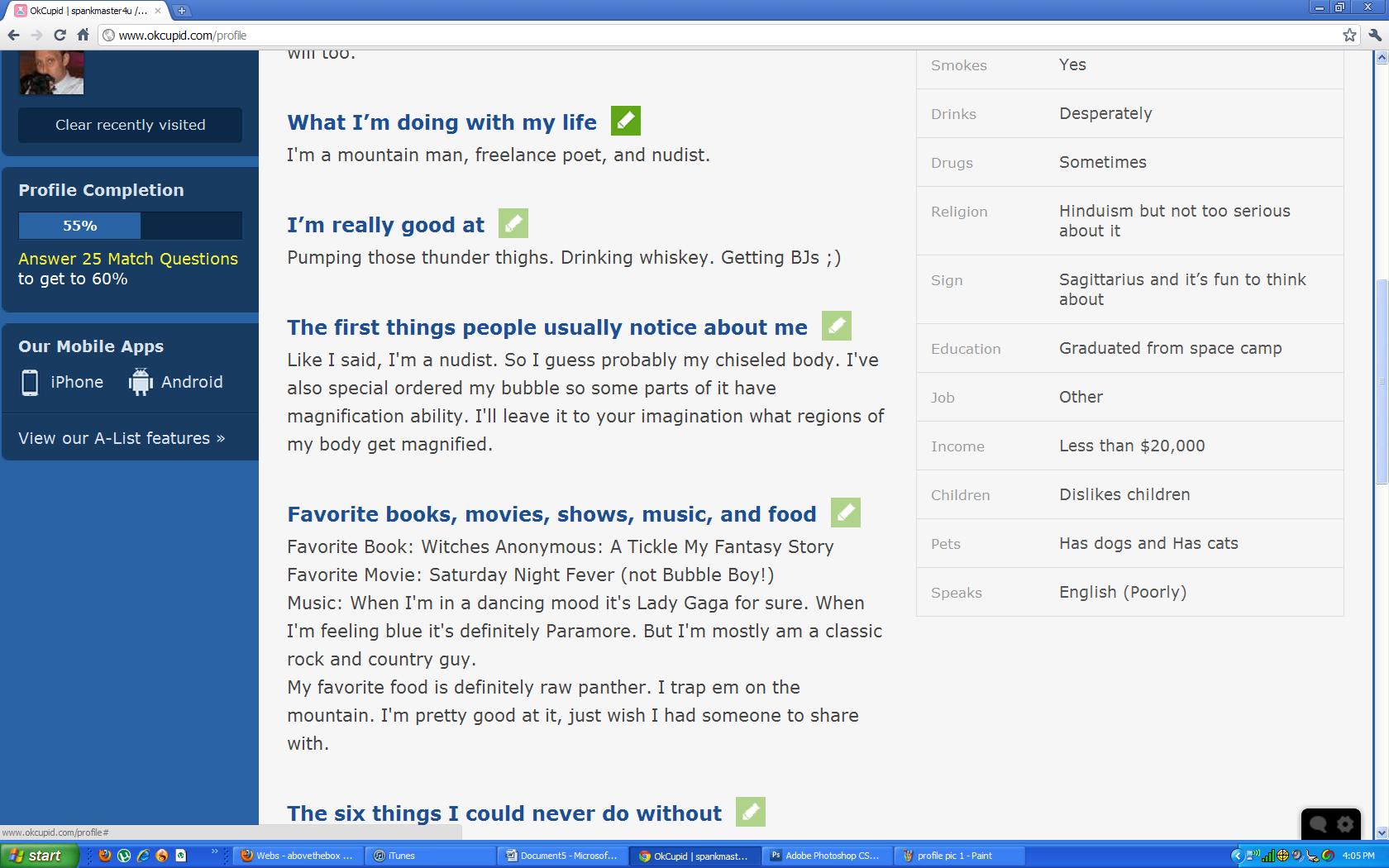Bookmark this page with the star icon

1348,36
